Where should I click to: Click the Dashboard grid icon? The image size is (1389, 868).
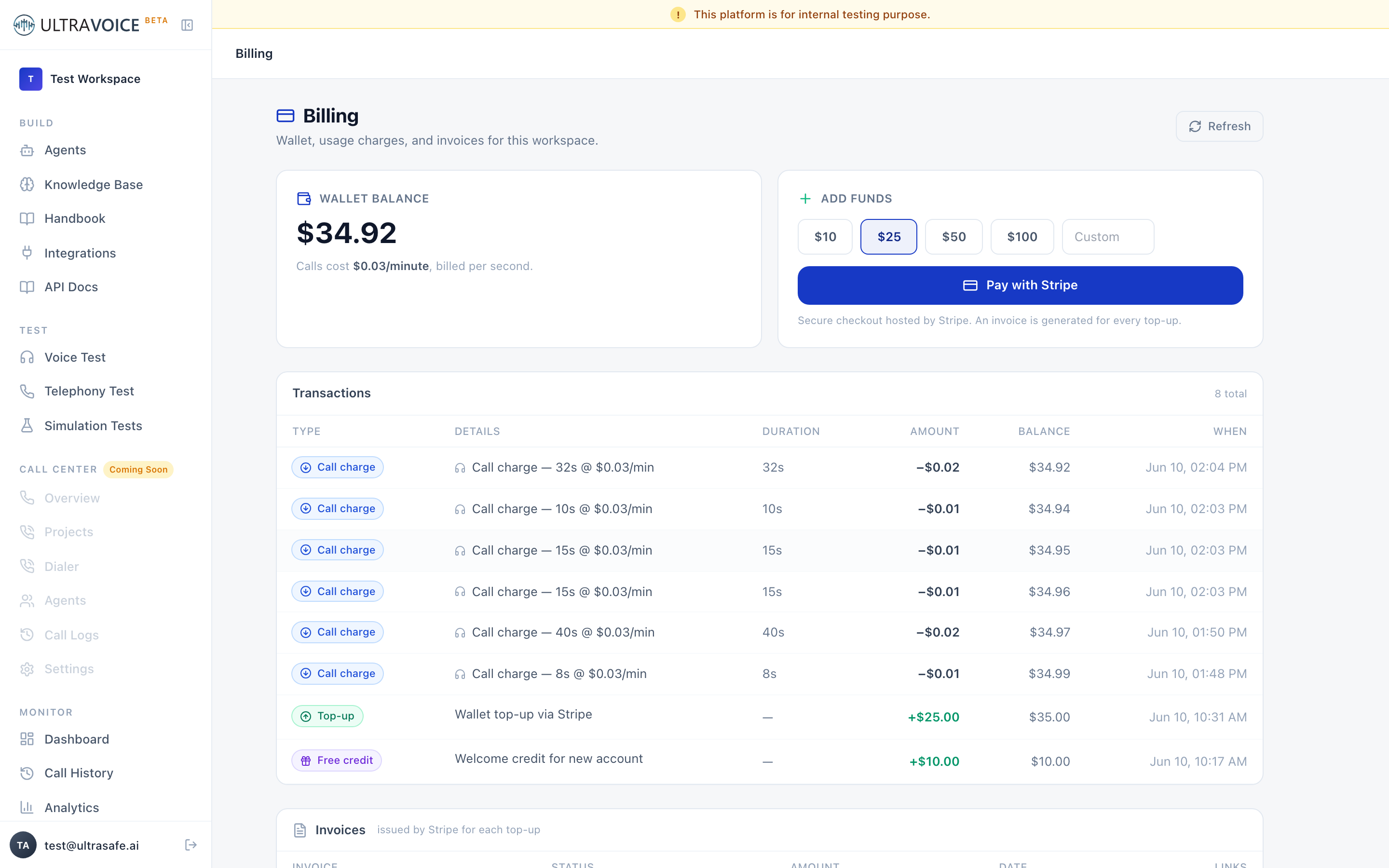pyautogui.click(x=27, y=739)
